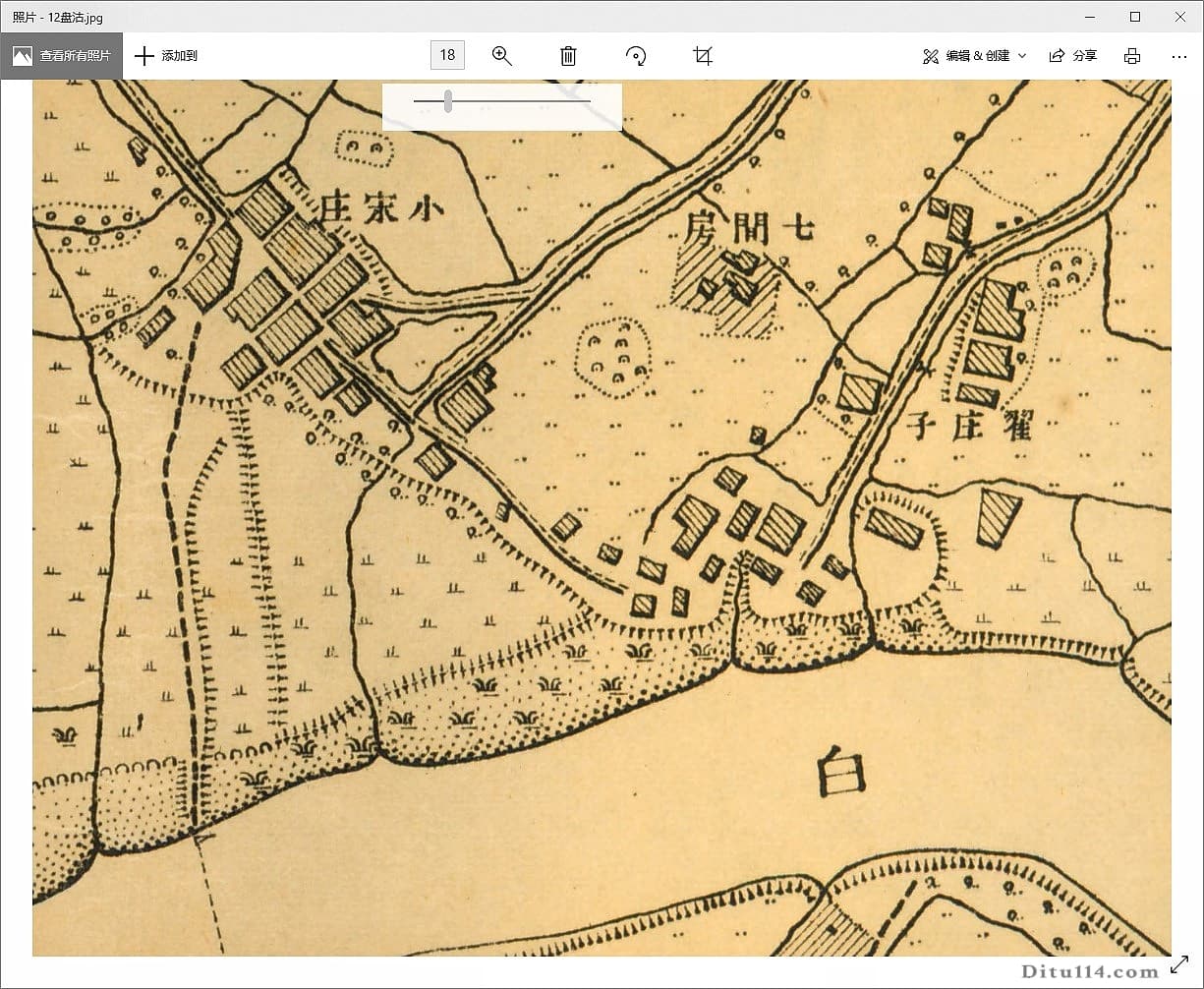This screenshot has width=1204, height=989.
Task: Expand the Edit & Create dropdown chevron
Action: coord(1022,56)
